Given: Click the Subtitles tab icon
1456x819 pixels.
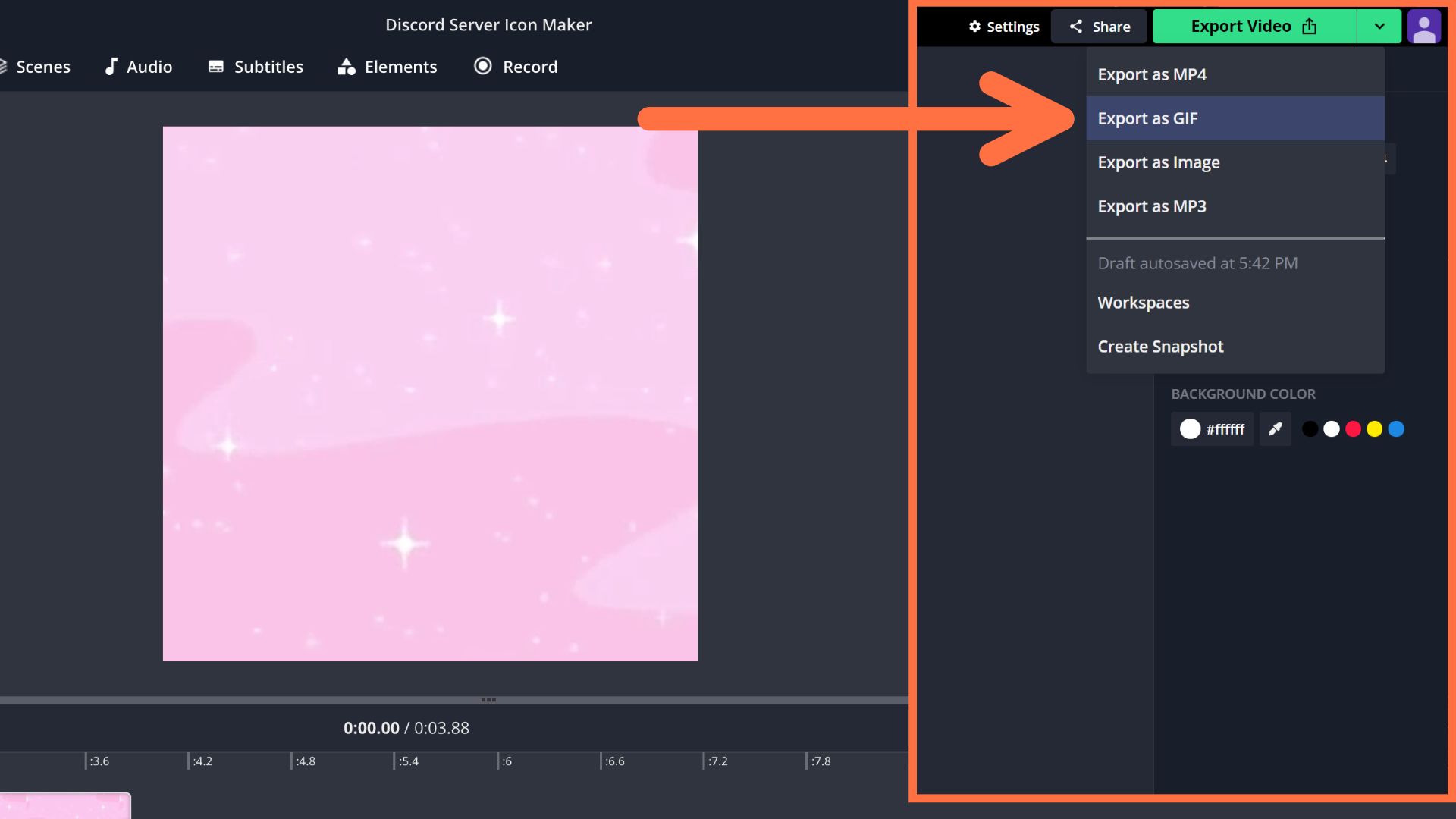Looking at the screenshot, I should tap(216, 66).
